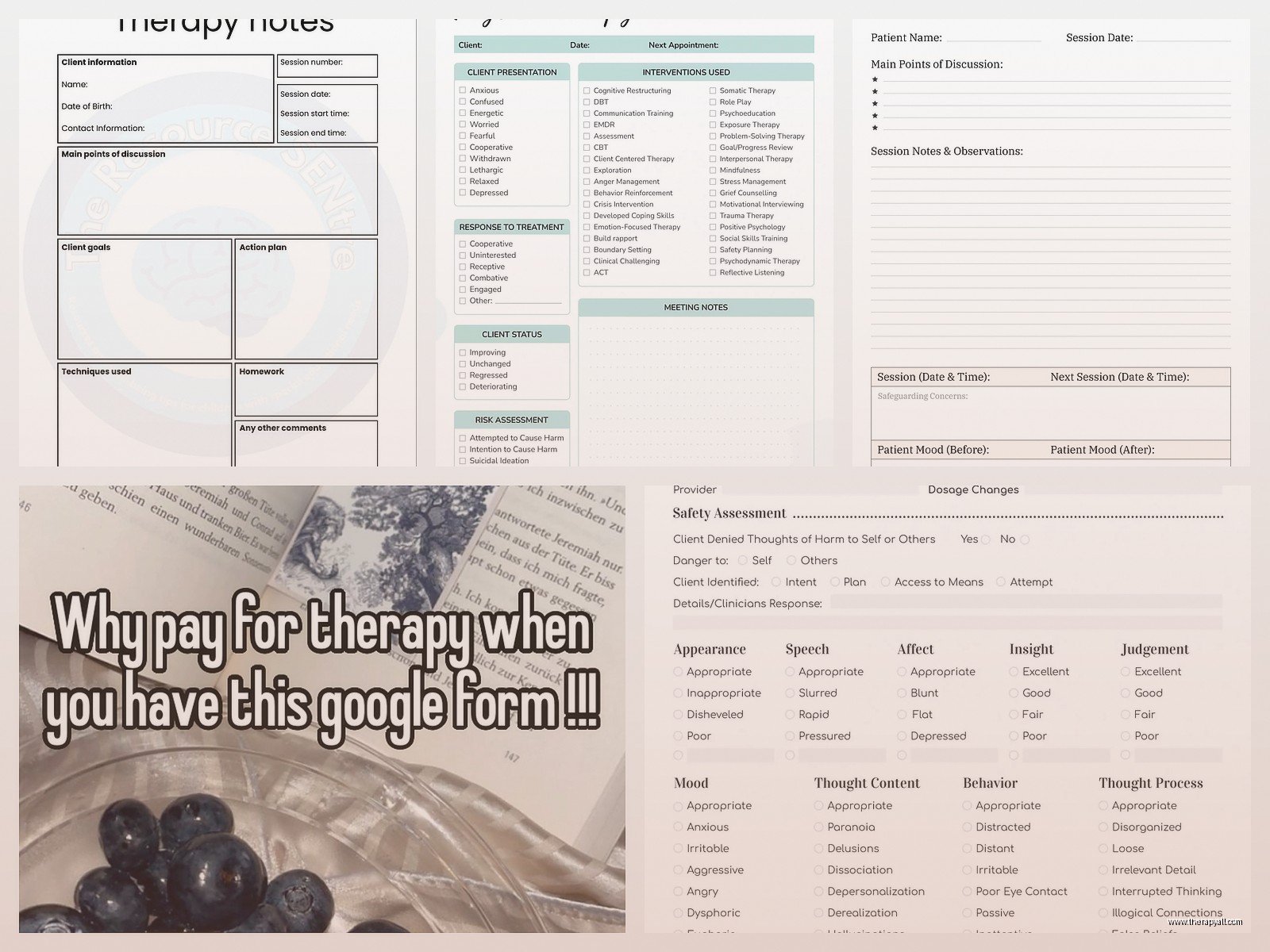Open the 'Why pay for therapy' blueberry image

click(322, 708)
